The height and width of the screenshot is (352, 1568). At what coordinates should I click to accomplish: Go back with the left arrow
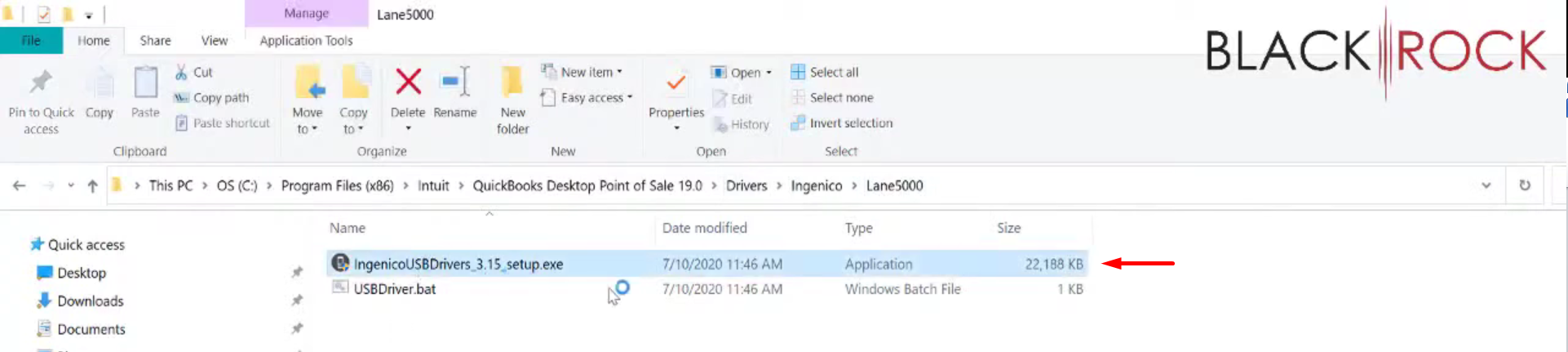[x=19, y=185]
